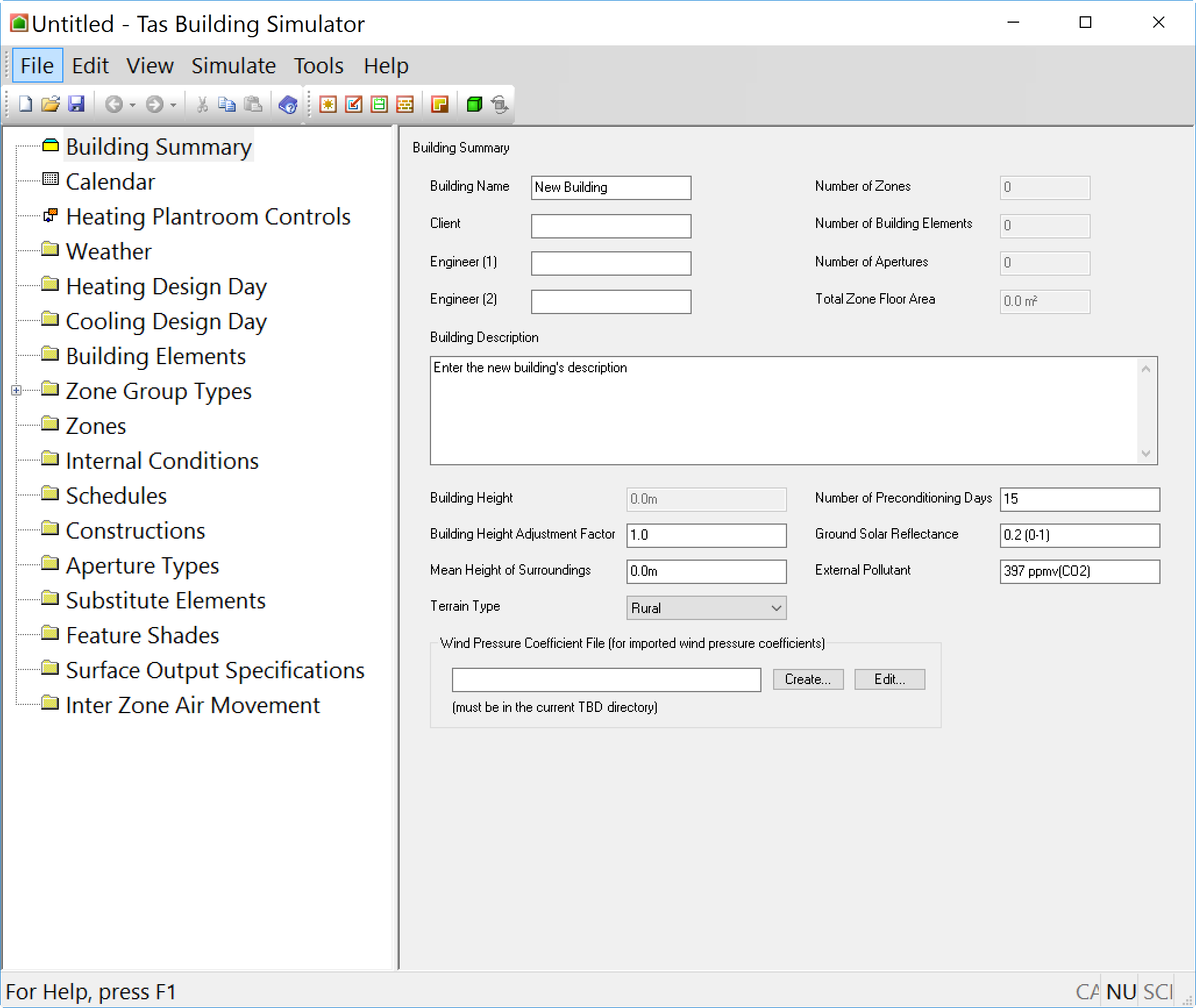Open the Simulate menu
Image resolution: width=1196 pixels, height=1008 pixels.
tap(232, 66)
